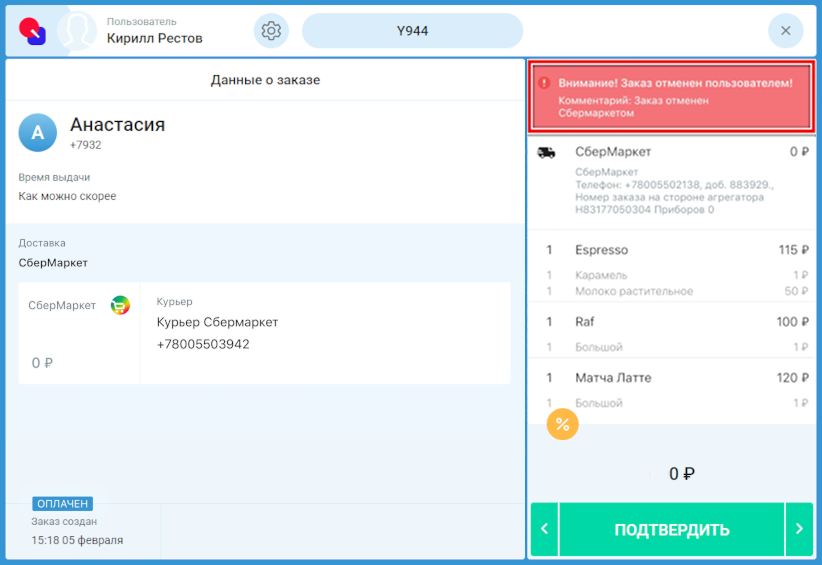Click the aggregator order details text H83177050304
Viewport: 822px width, 565px height.
674,191
